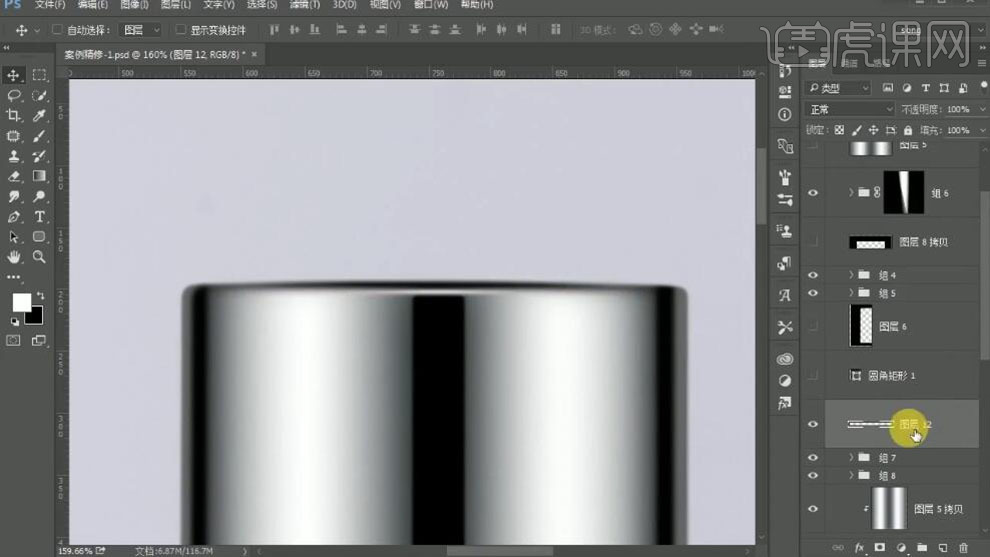Select the Move tool in toolbox

tap(13, 75)
